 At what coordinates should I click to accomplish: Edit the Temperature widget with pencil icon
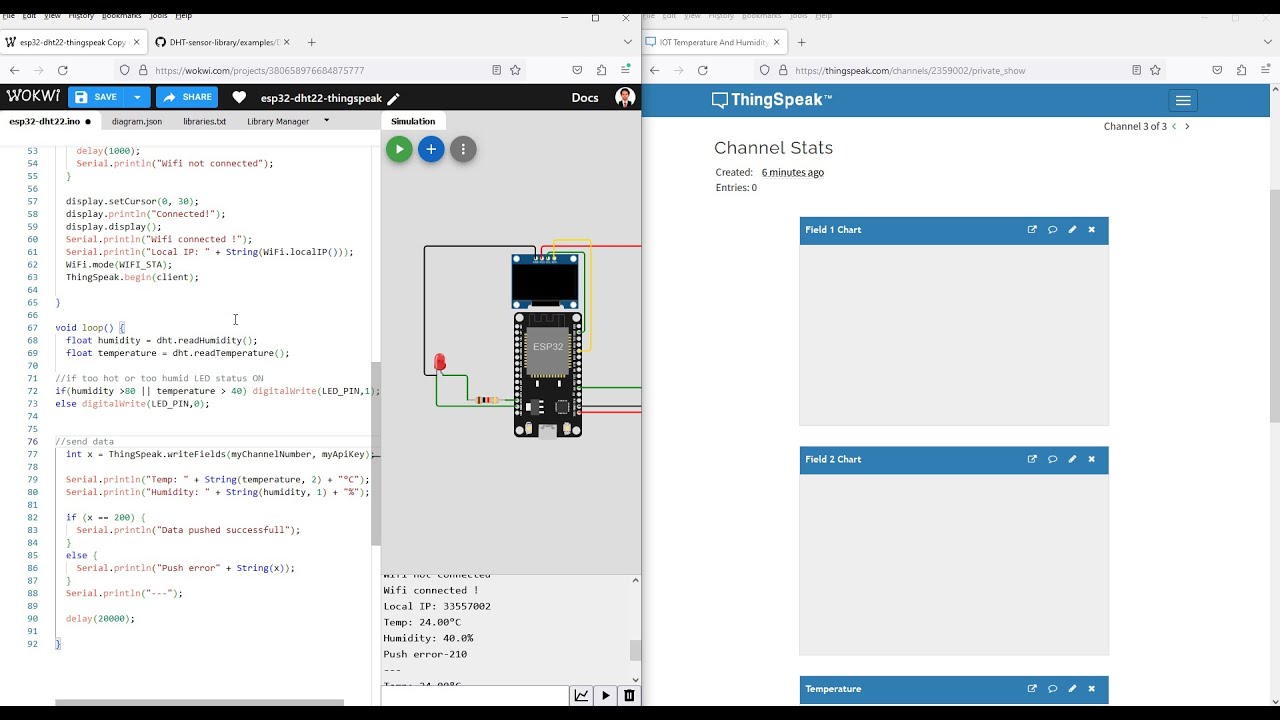tap(1072, 688)
